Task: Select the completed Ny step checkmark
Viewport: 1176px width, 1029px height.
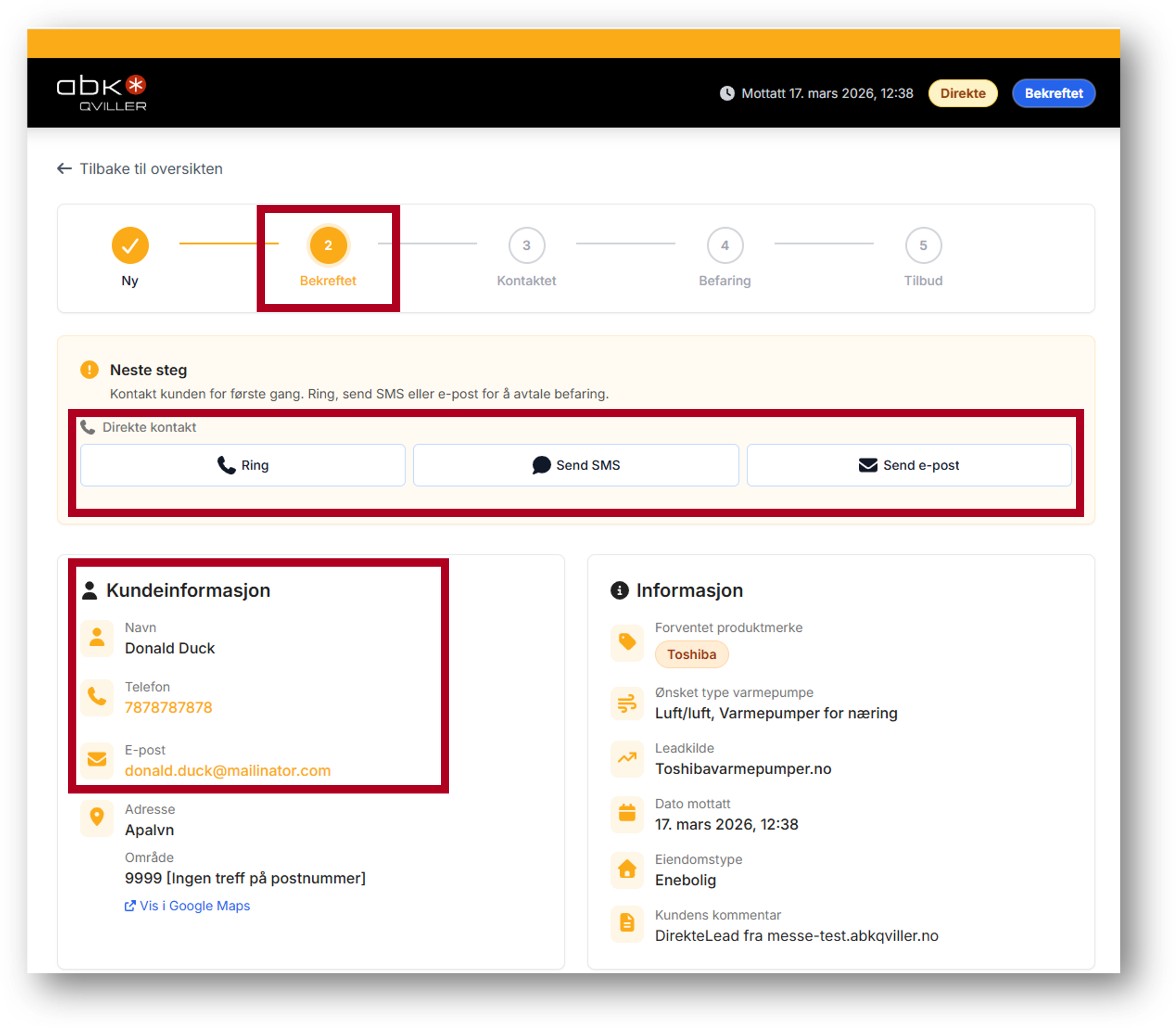Action: [130, 246]
